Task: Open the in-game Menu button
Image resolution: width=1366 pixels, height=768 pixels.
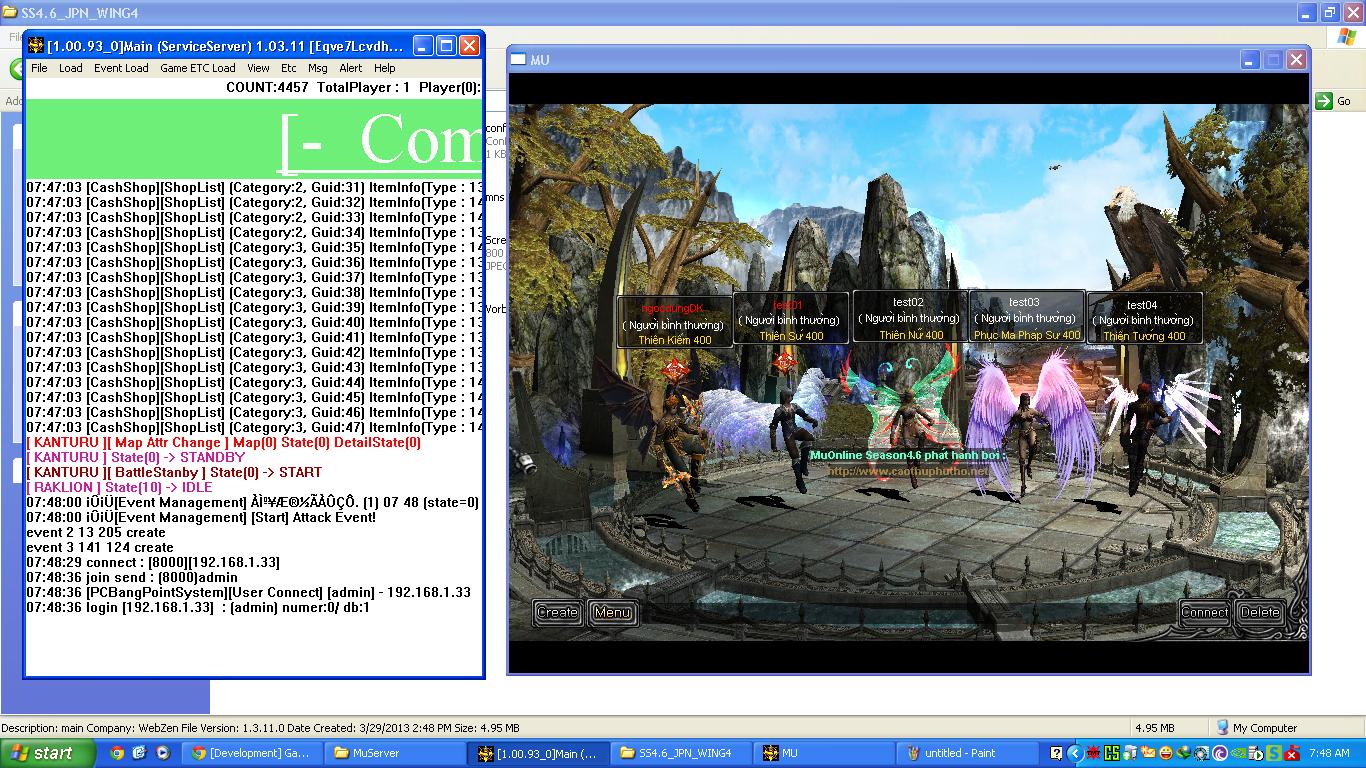Action: click(612, 612)
